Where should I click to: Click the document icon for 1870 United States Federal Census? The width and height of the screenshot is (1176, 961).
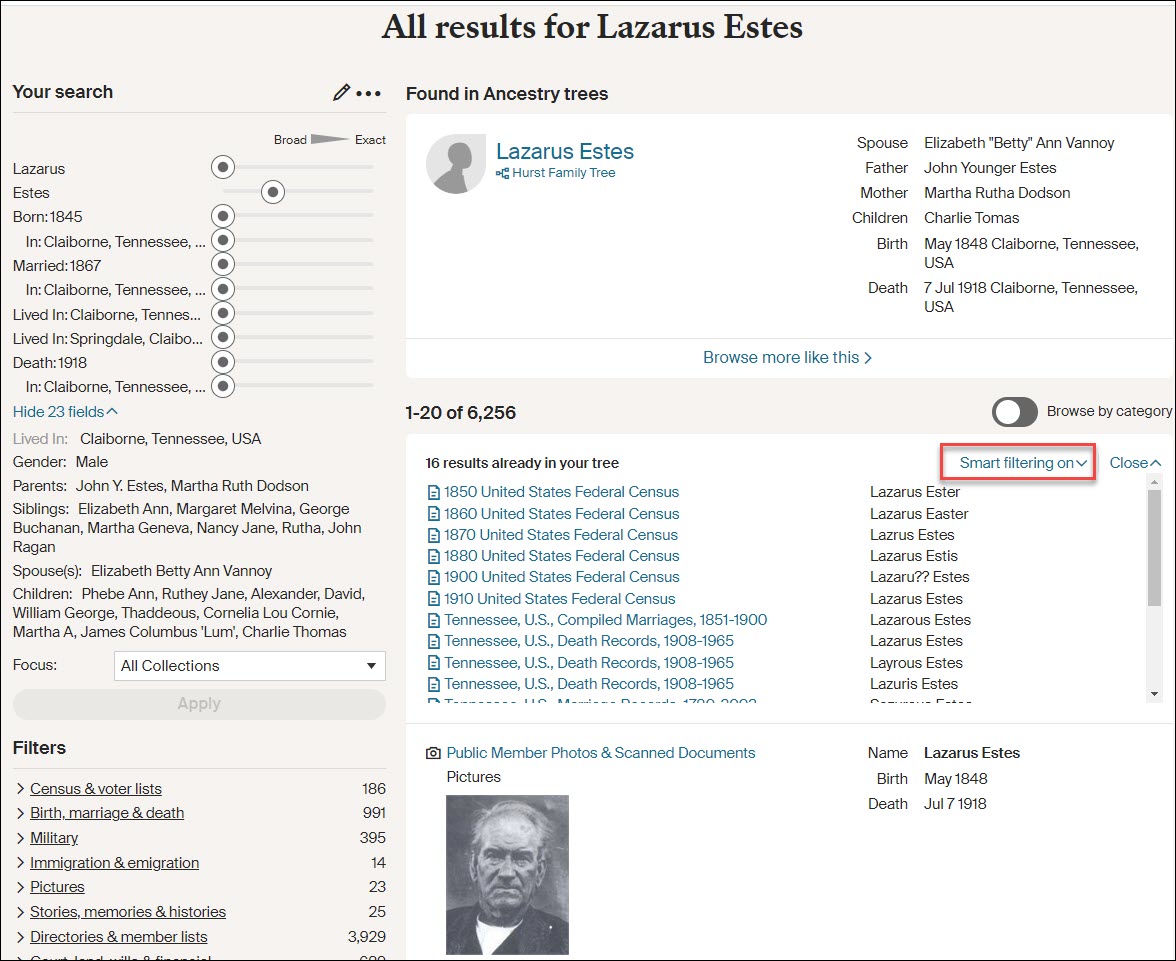(433, 536)
